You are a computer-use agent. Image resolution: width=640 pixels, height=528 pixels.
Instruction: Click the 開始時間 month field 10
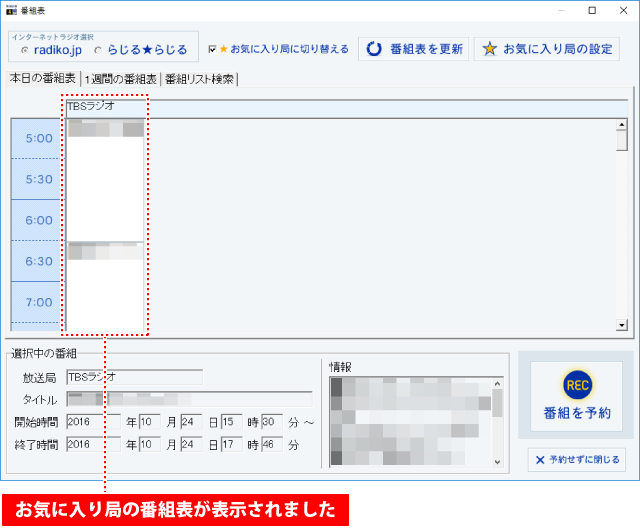point(150,422)
